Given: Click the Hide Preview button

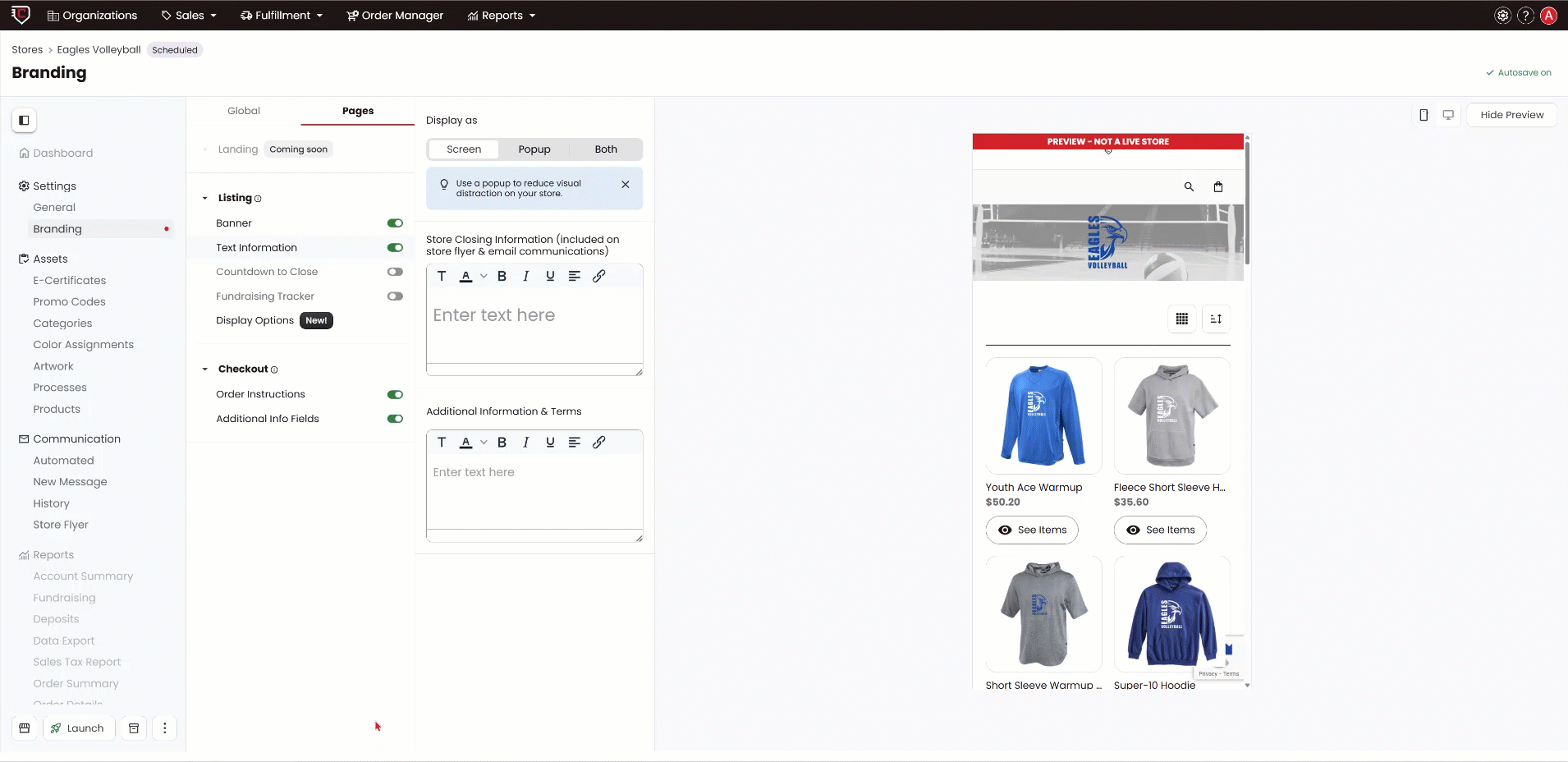Looking at the screenshot, I should tap(1511, 115).
